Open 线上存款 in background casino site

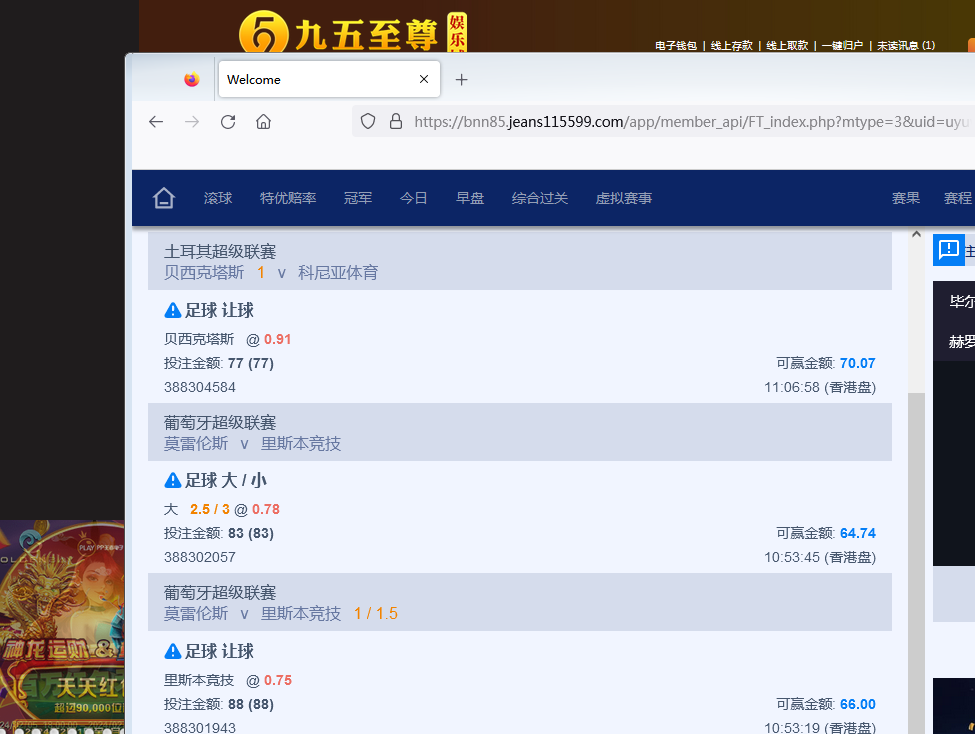(x=731, y=45)
